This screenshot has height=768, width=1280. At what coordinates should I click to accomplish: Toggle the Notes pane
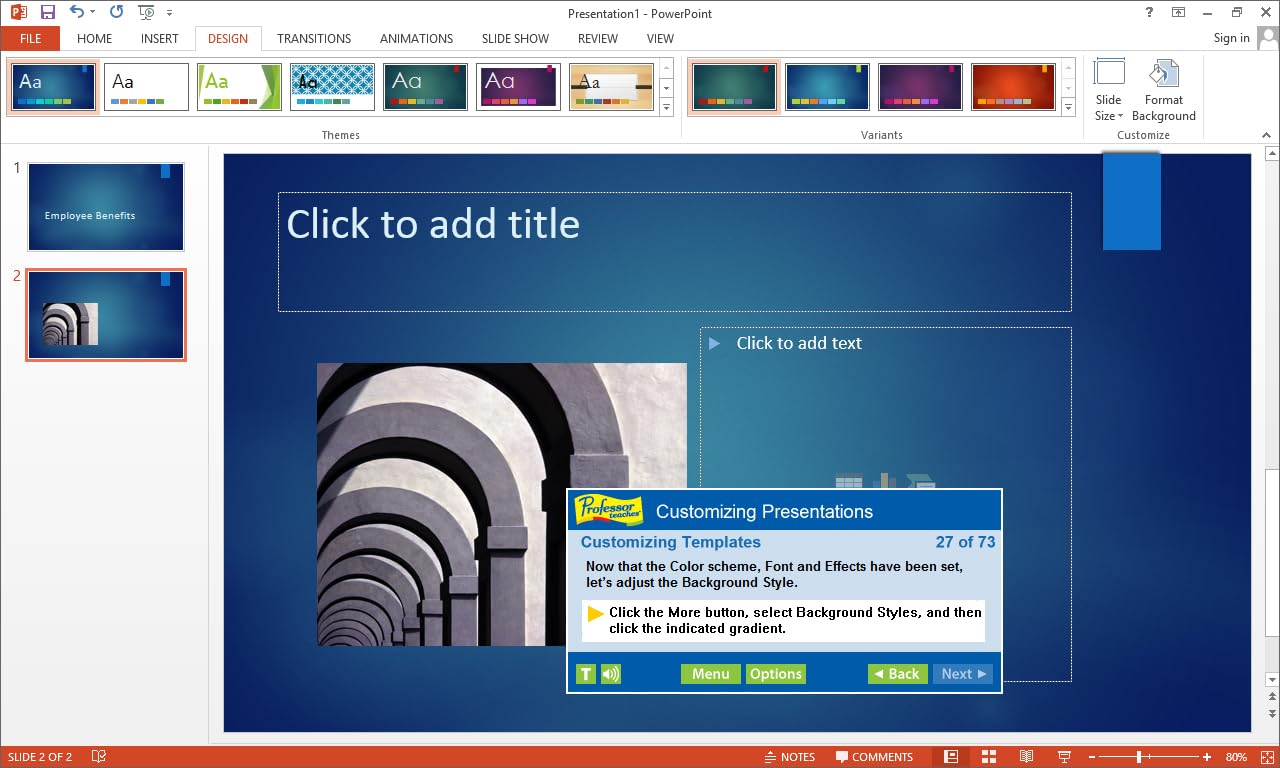click(x=789, y=757)
